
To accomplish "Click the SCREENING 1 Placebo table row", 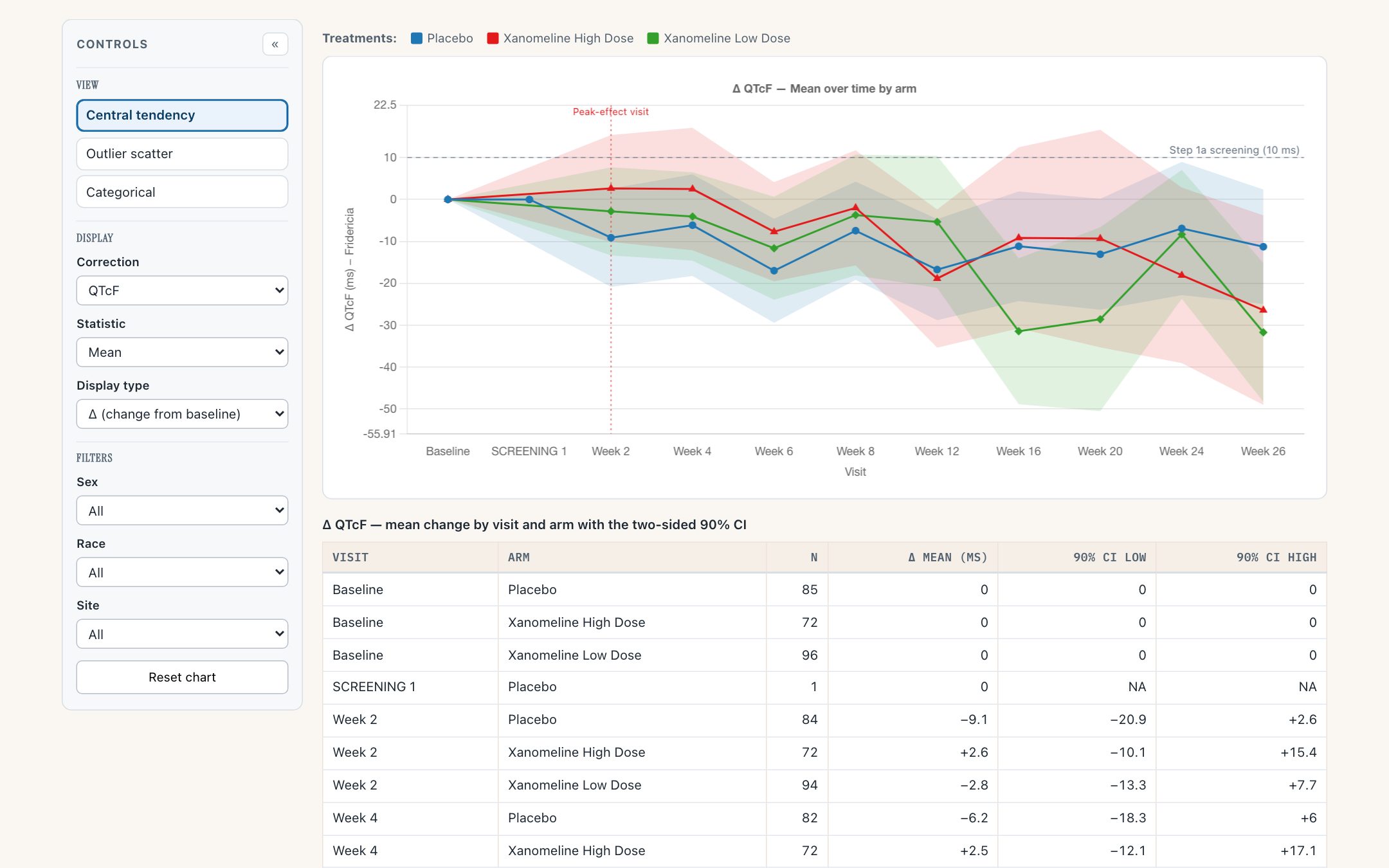I will (824, 687).
